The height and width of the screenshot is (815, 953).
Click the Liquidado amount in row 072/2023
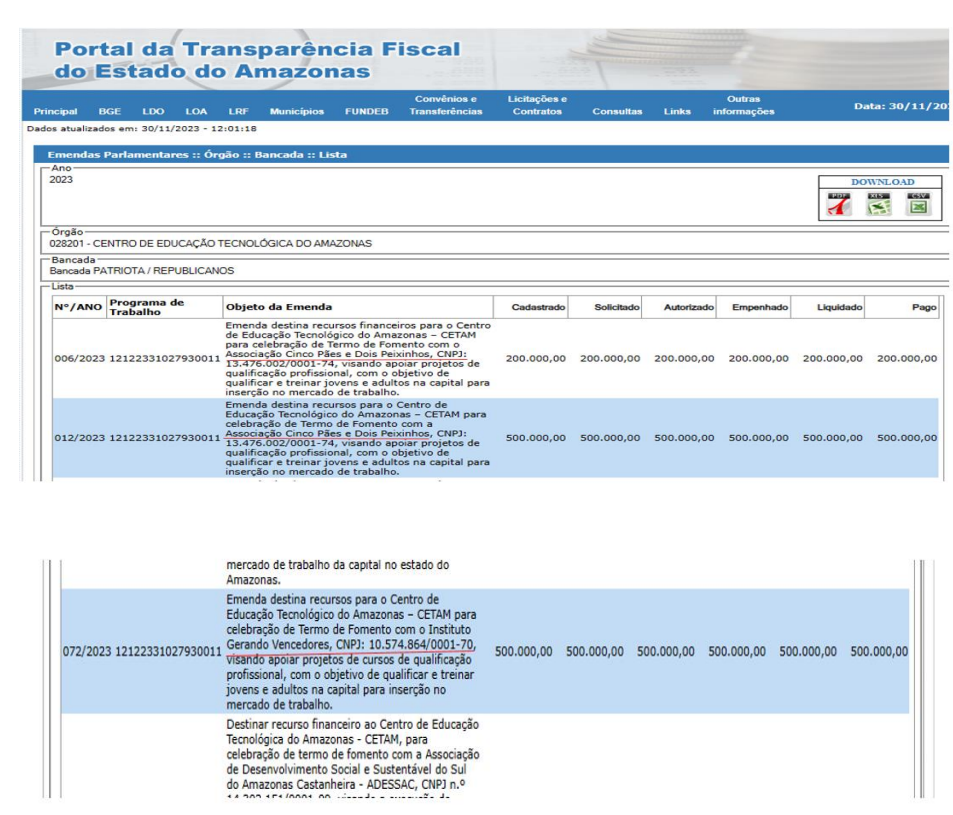coord(808,652)
